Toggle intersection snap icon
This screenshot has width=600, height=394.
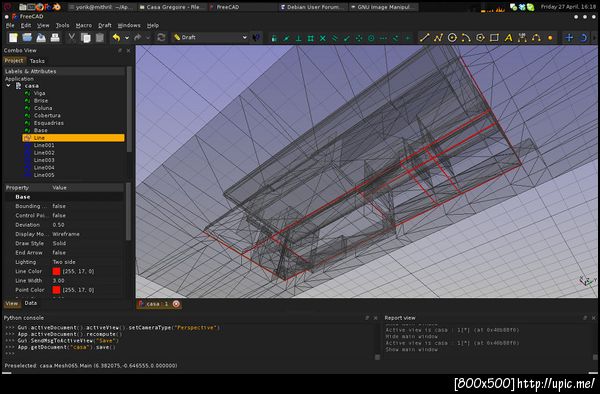pyautogui.click(x=323, y=38)
